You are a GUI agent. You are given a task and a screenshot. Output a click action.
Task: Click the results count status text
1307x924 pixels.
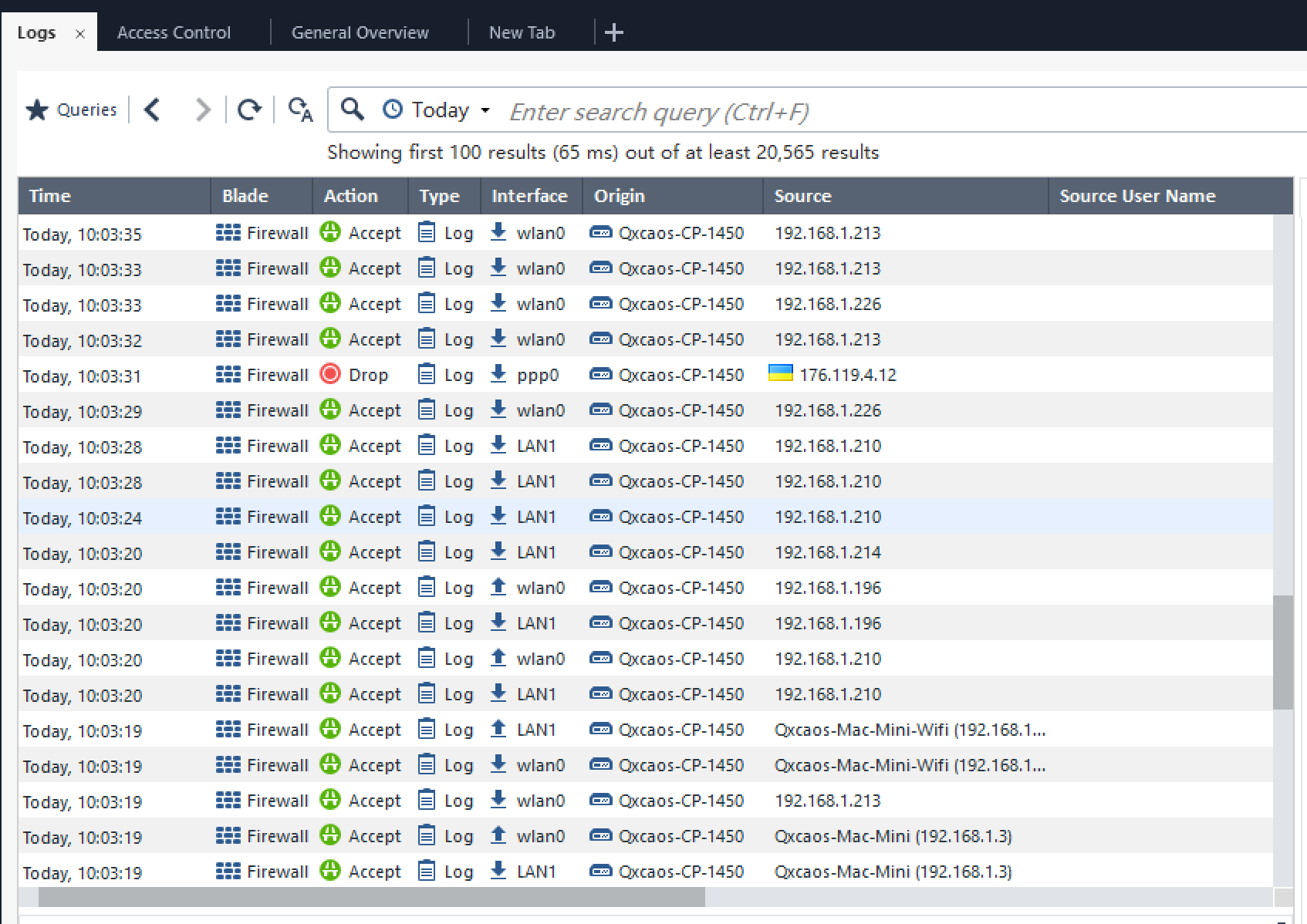[x=603, y=152]
